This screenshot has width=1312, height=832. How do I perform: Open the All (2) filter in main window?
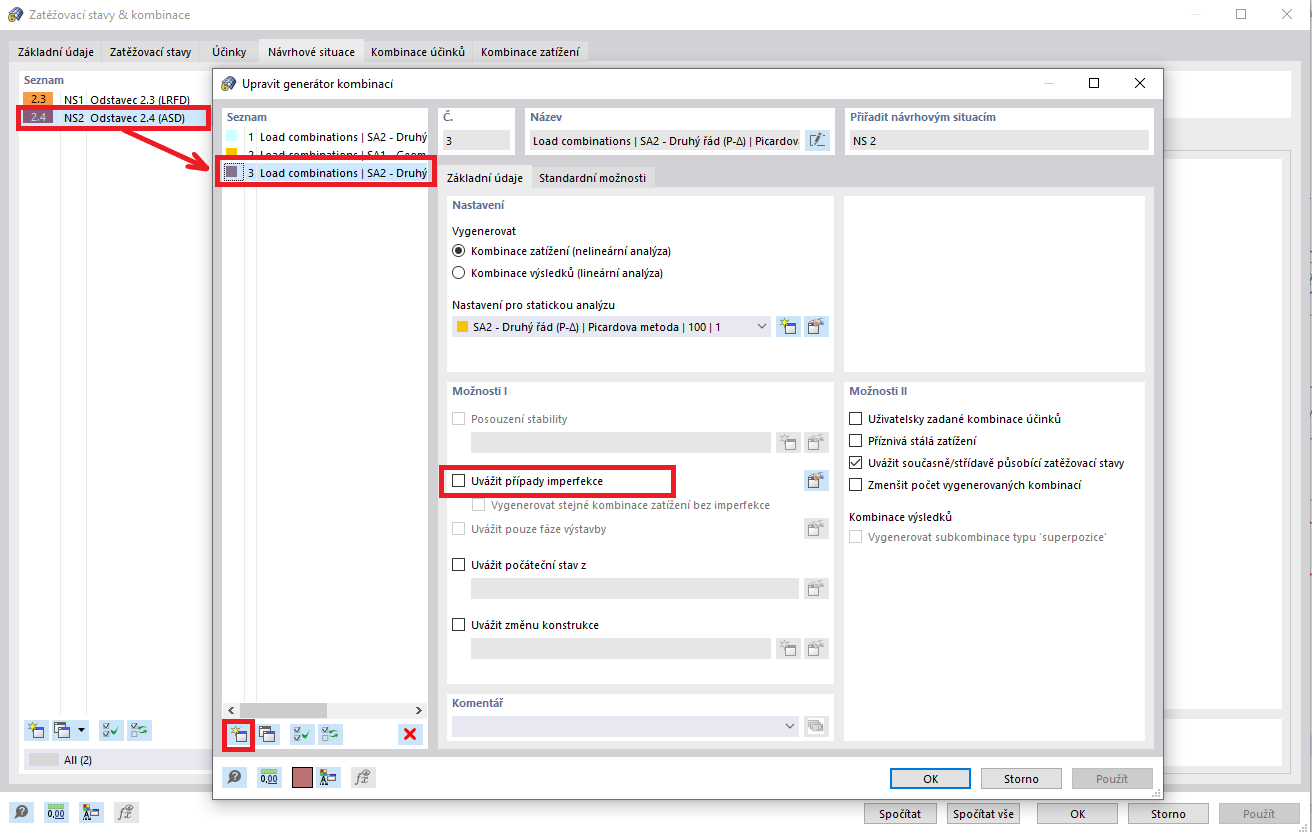pos(115,760)
